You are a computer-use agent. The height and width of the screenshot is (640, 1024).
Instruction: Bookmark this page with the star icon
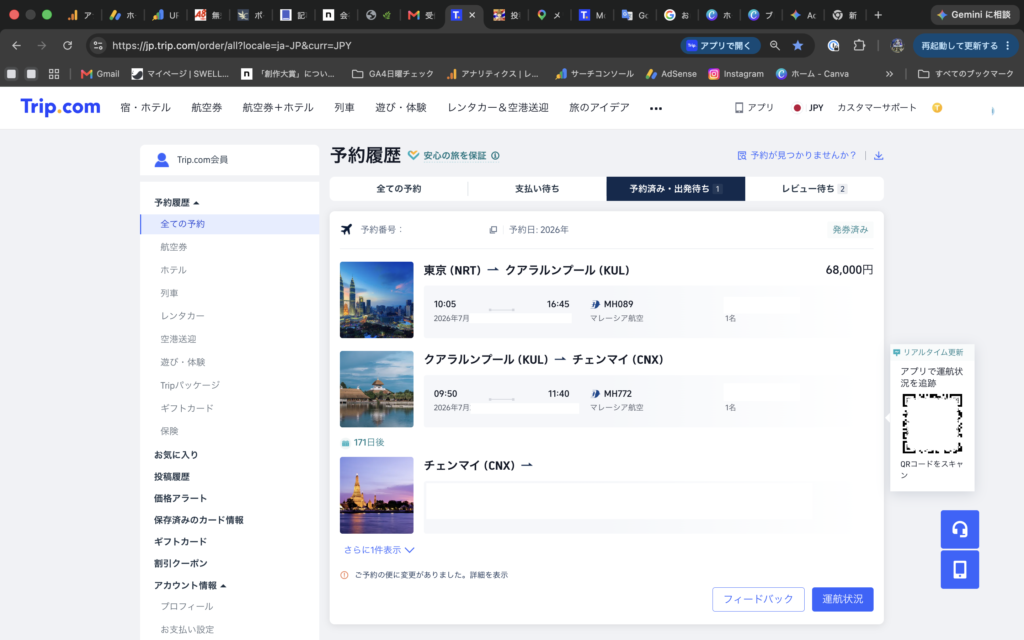[797, 46]
